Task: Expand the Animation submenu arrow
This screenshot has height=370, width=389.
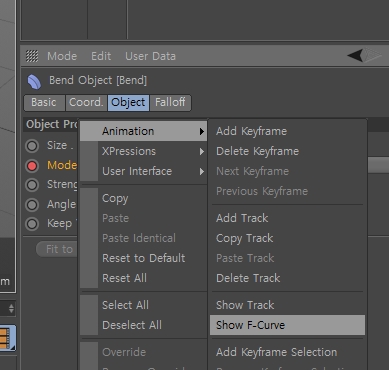Action: pos(201,132)
